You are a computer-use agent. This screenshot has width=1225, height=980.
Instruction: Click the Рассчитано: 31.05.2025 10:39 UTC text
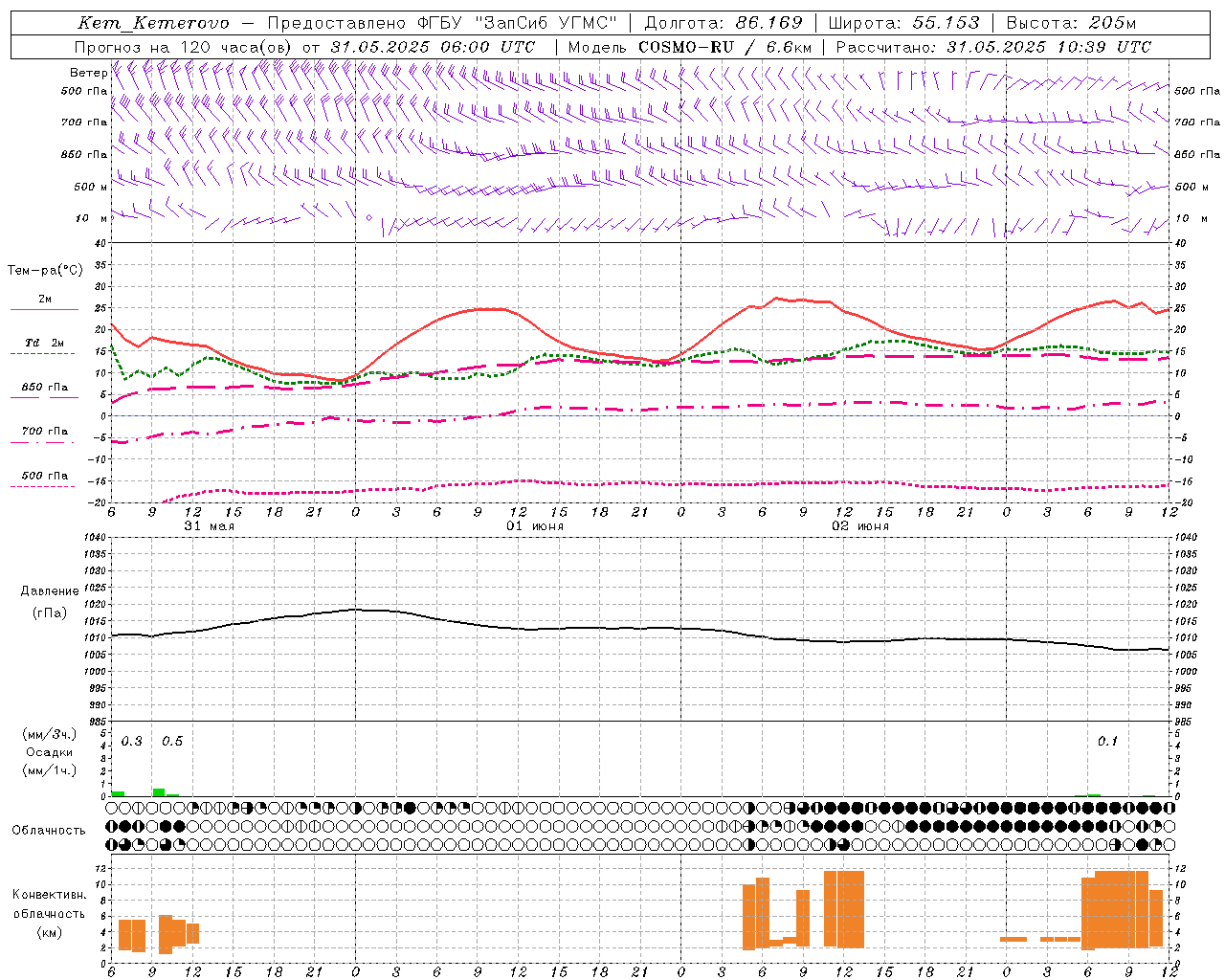pyautogui.click(x=994, y=47)
